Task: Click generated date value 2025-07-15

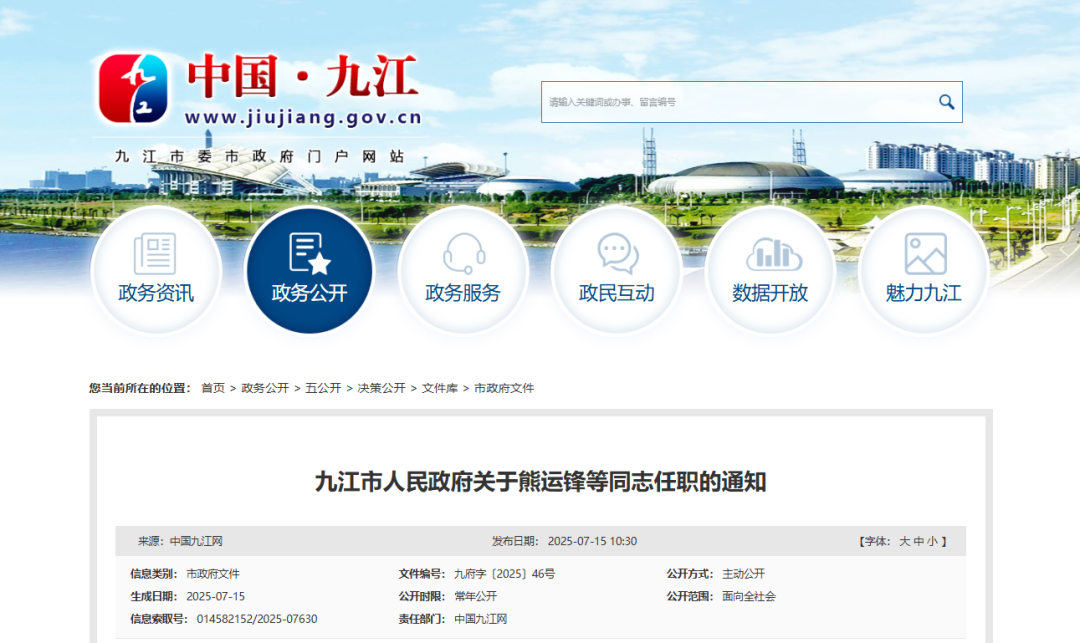Action: 216,596
